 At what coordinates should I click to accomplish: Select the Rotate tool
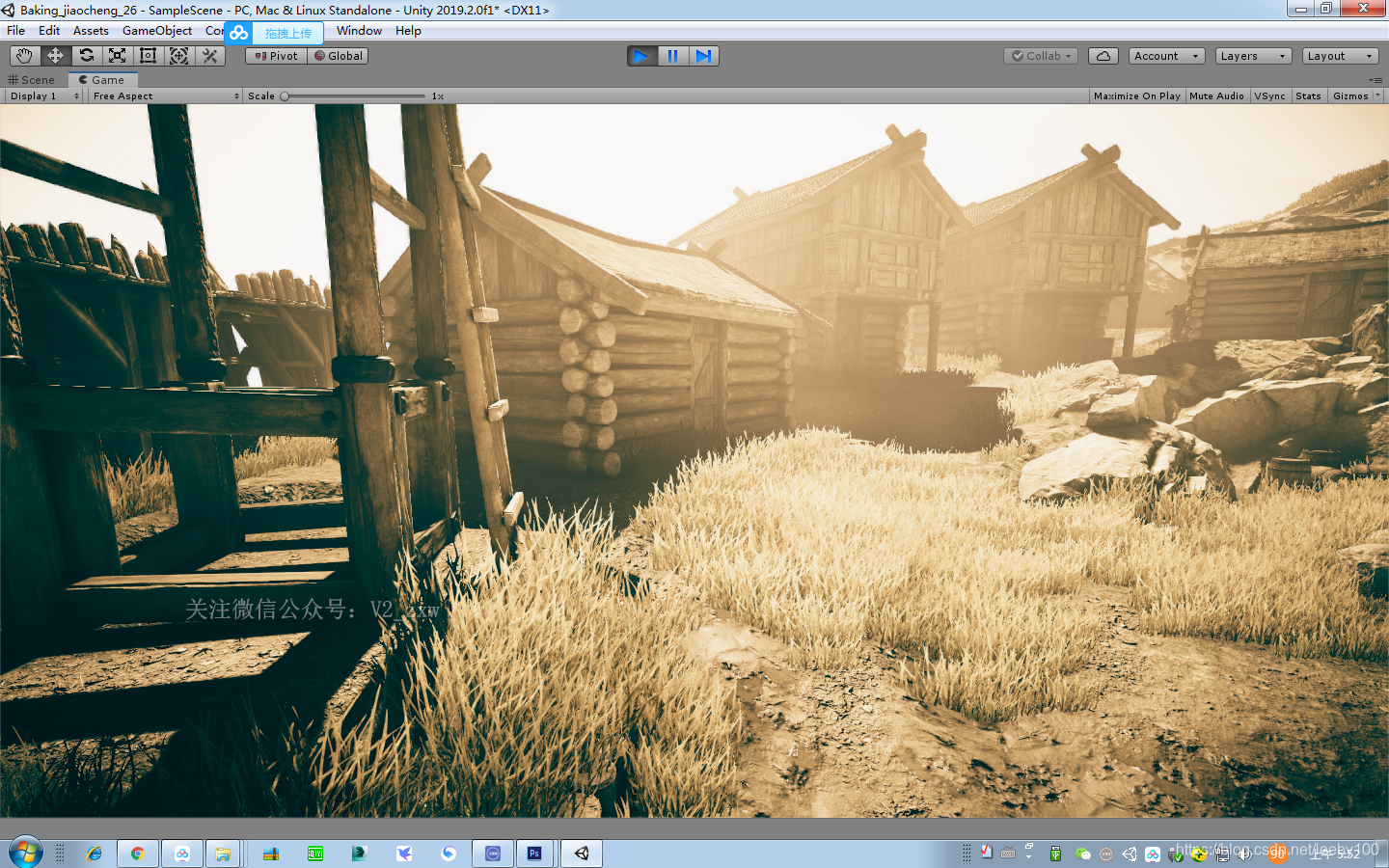pos(86,56)
